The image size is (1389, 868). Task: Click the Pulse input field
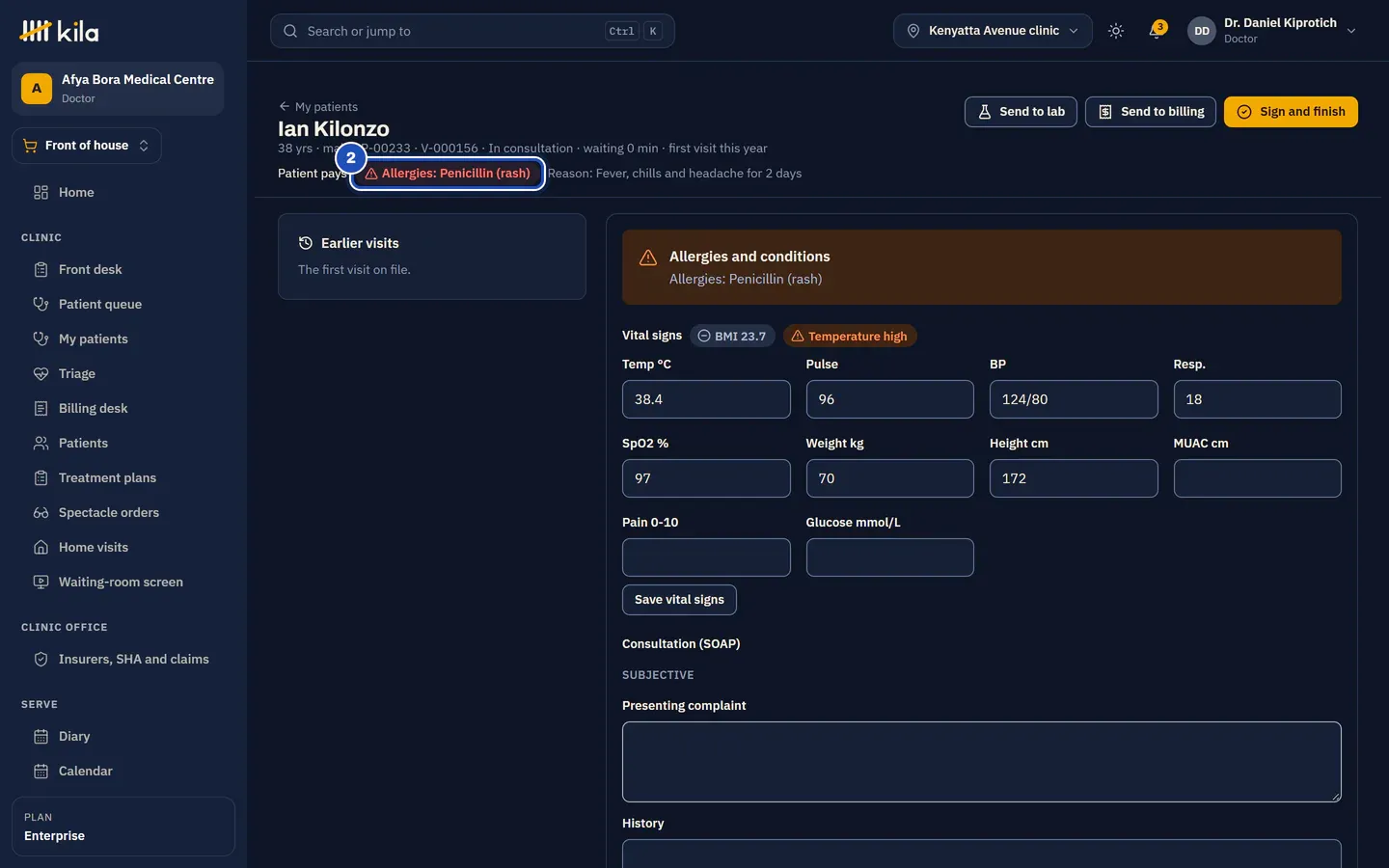(x=890, y=399)
